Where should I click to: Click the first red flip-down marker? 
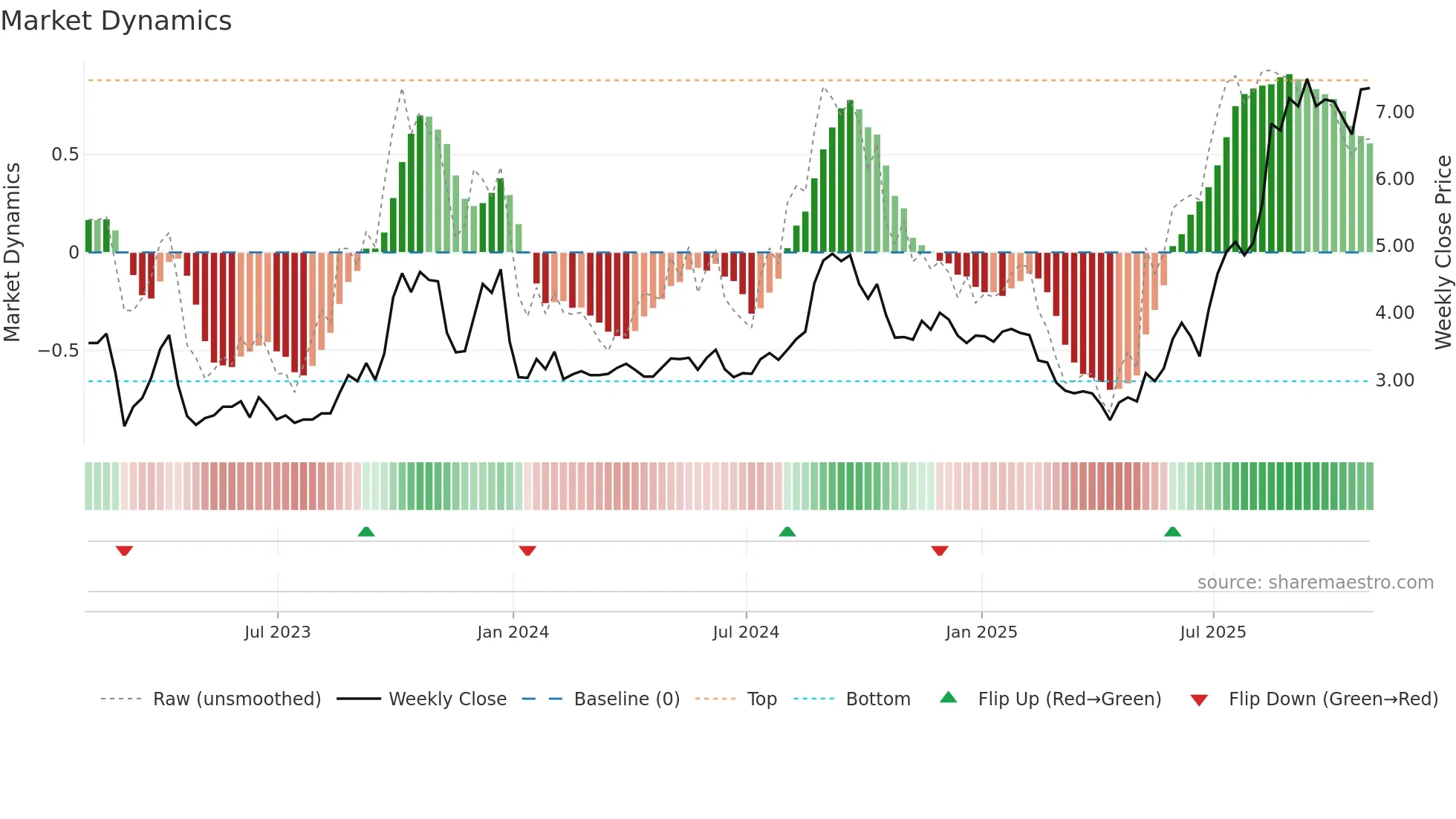pyautogui.click(x=124, y=551)
